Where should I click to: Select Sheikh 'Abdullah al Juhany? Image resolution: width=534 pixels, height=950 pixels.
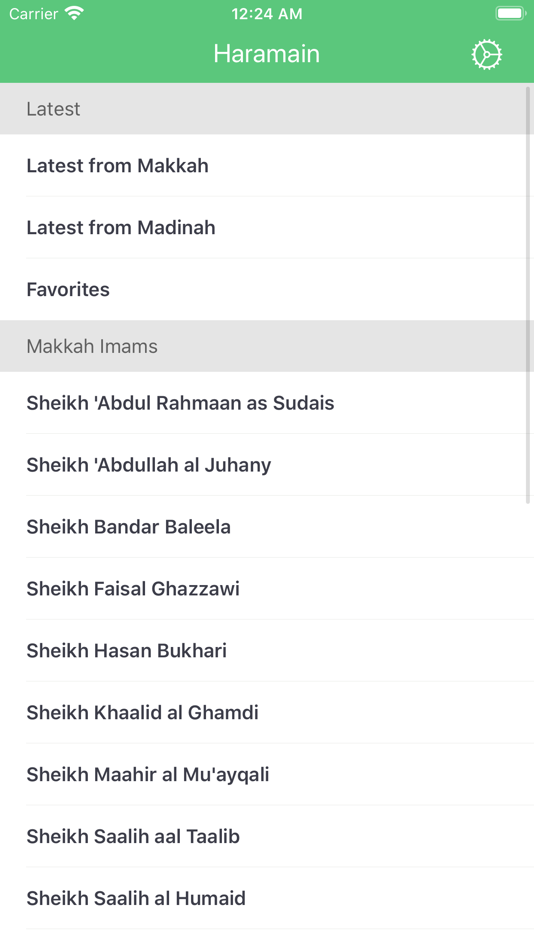[x=267, y=465]
